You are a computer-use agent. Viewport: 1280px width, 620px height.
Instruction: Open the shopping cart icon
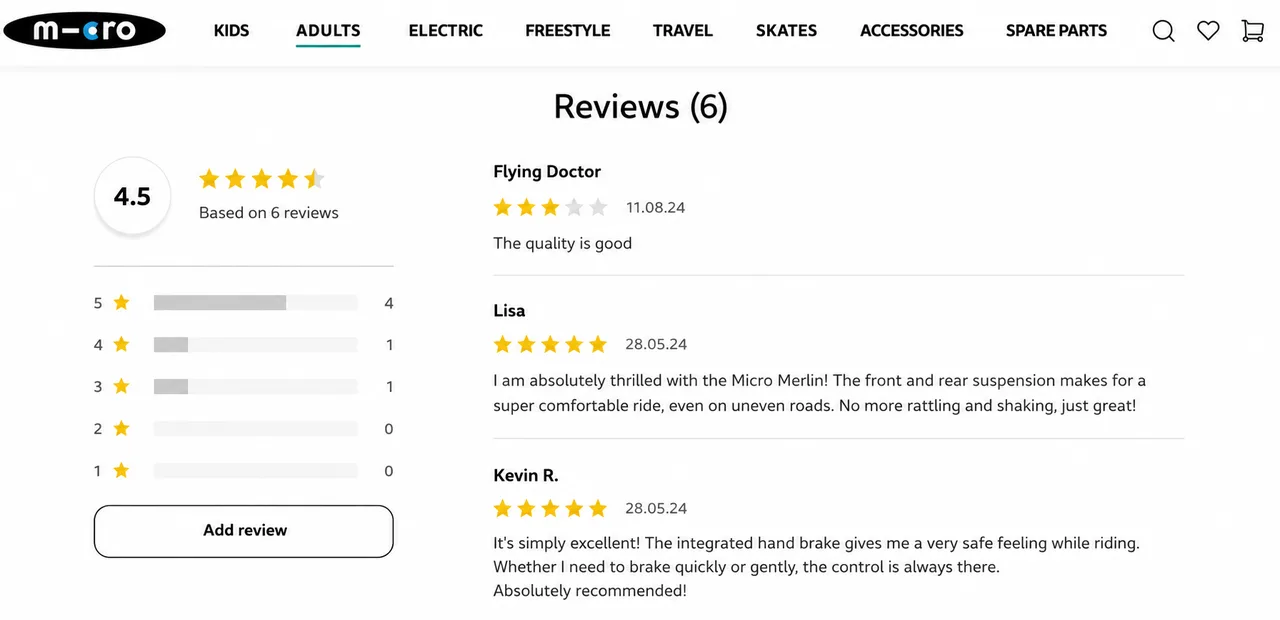1252,31
